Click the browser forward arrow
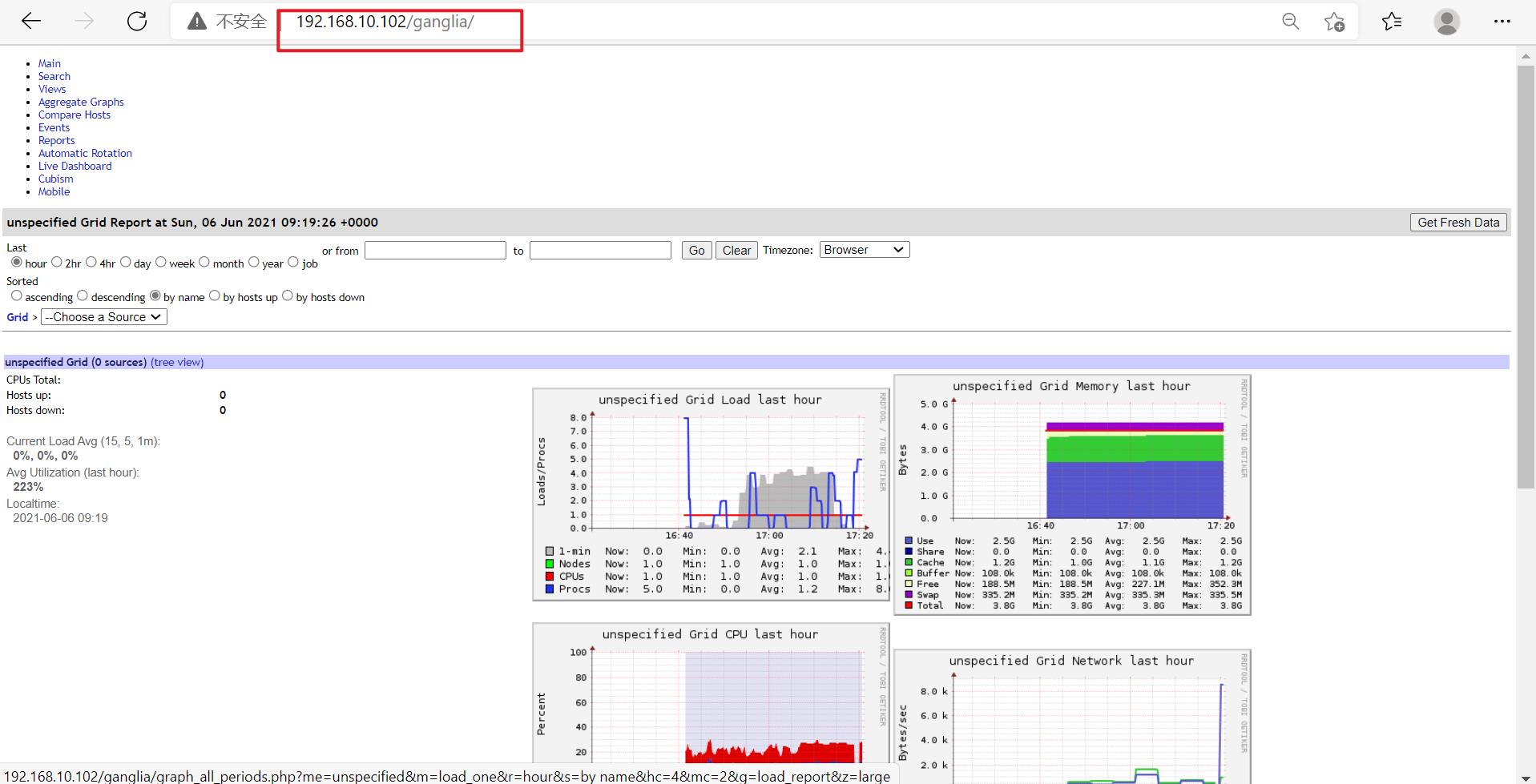Viewport: 1536px width, 784px height. pyautogui.click(x=83, y=22)
